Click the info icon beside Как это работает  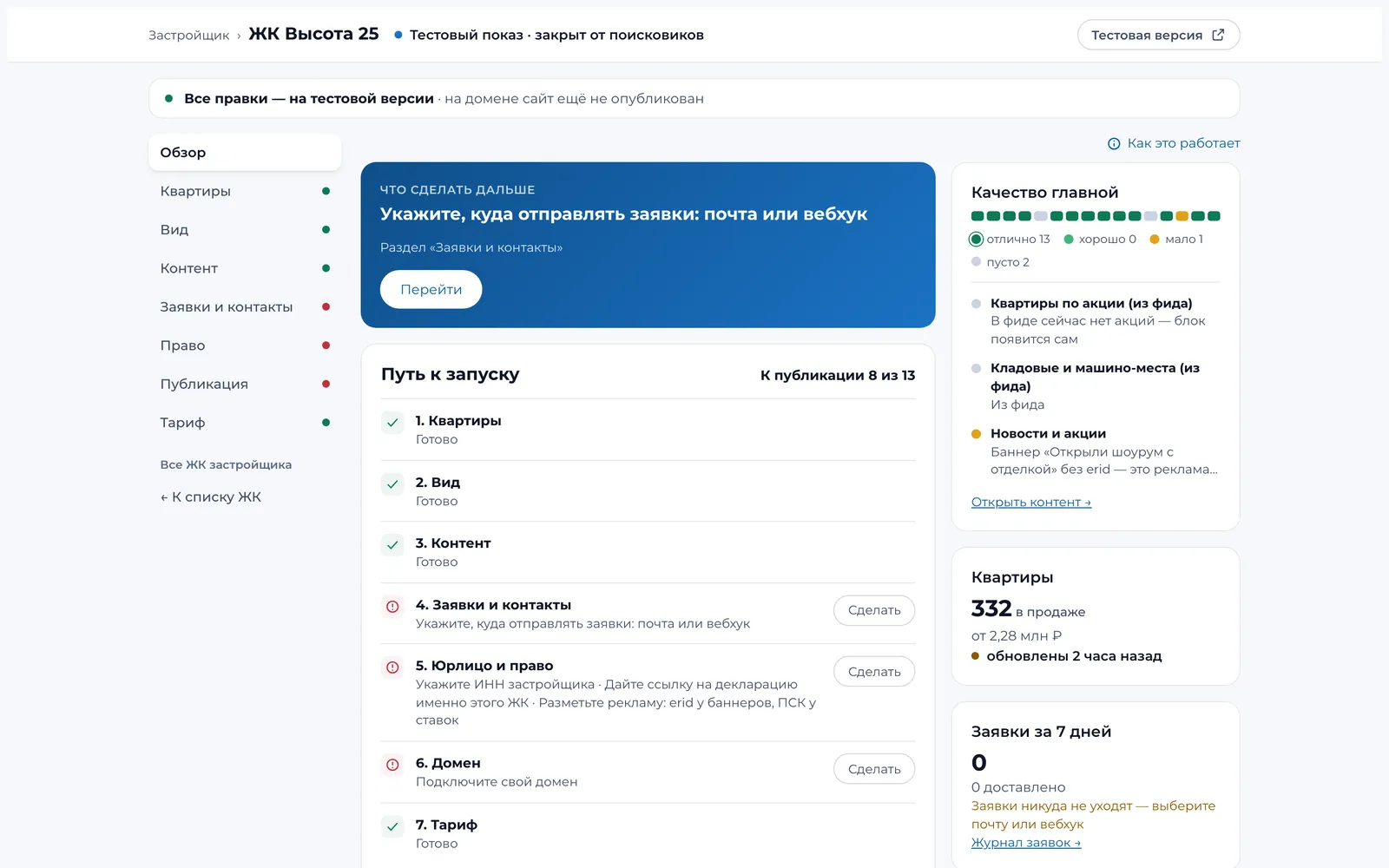[1114, 144]
